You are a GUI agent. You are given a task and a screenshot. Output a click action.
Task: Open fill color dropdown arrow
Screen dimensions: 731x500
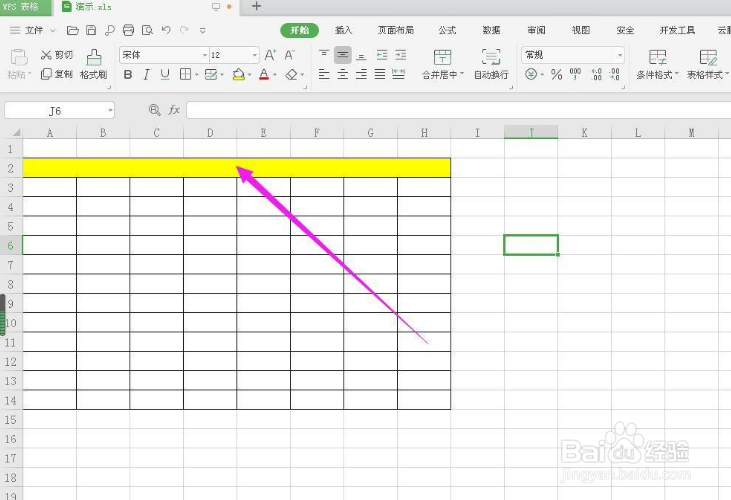click(249, 75)
